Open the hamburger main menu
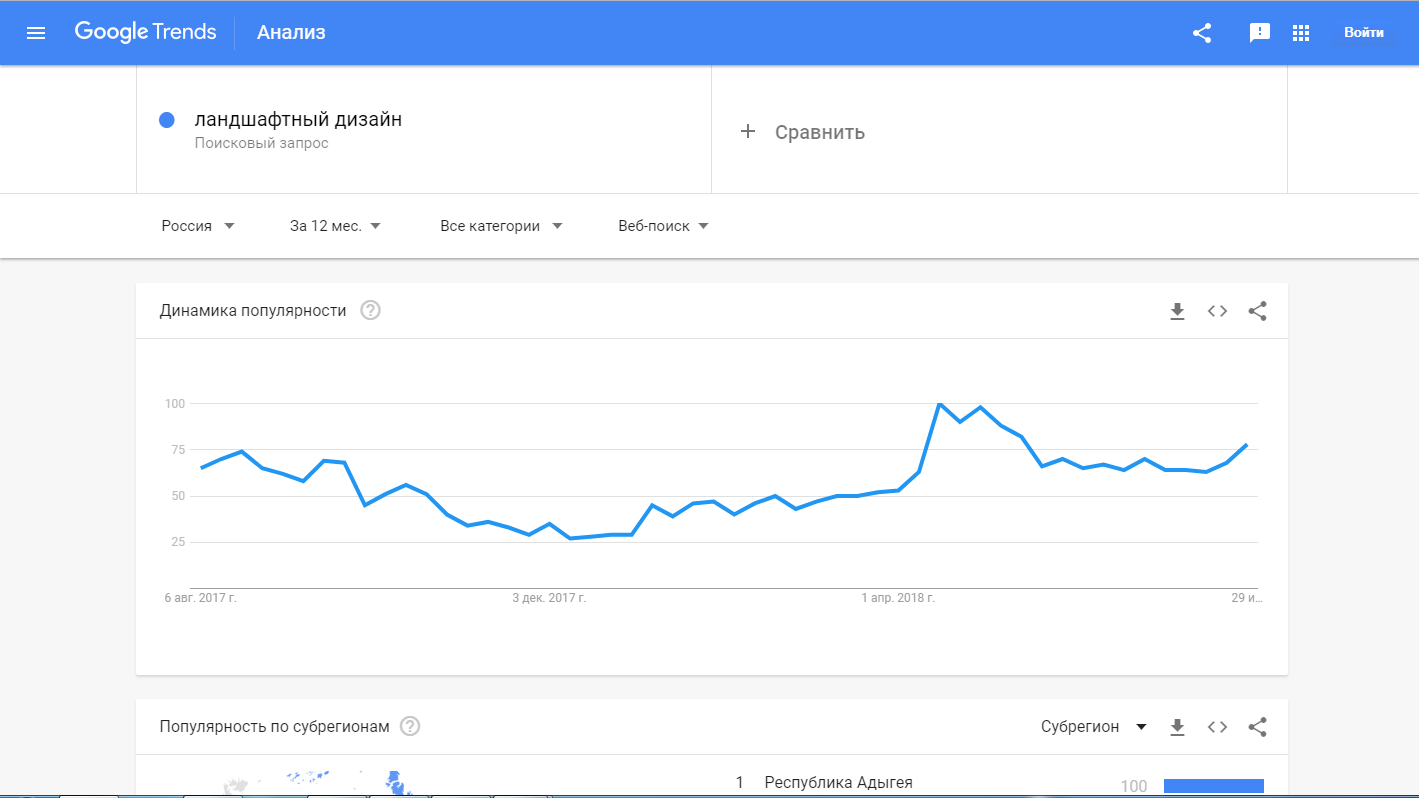Image resolution: width=1419 pixels, height=798 pixels. point(36,33)
